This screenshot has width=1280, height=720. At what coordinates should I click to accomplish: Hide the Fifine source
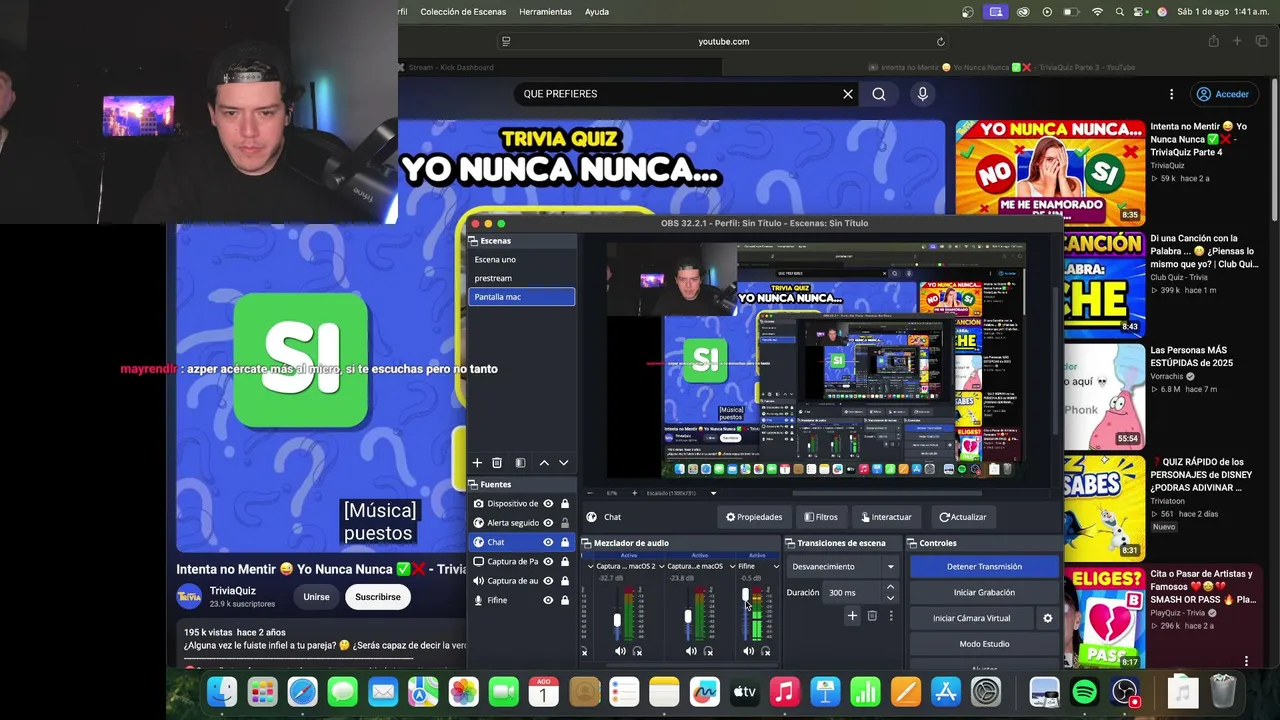pos(548,600)
